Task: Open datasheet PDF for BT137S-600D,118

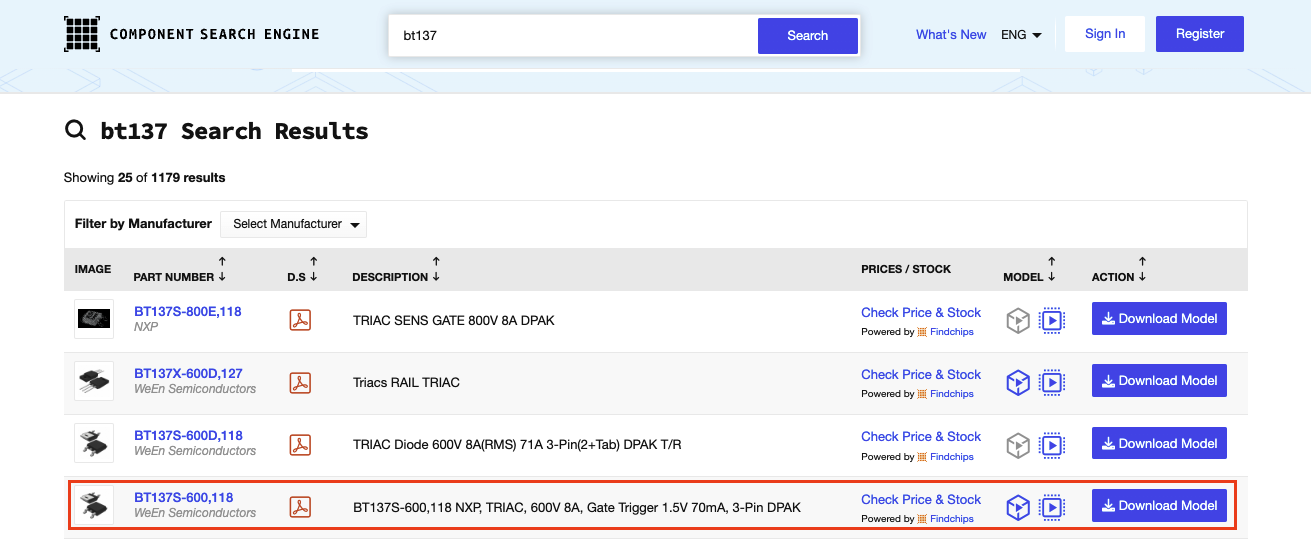Action: pos(300,444)
